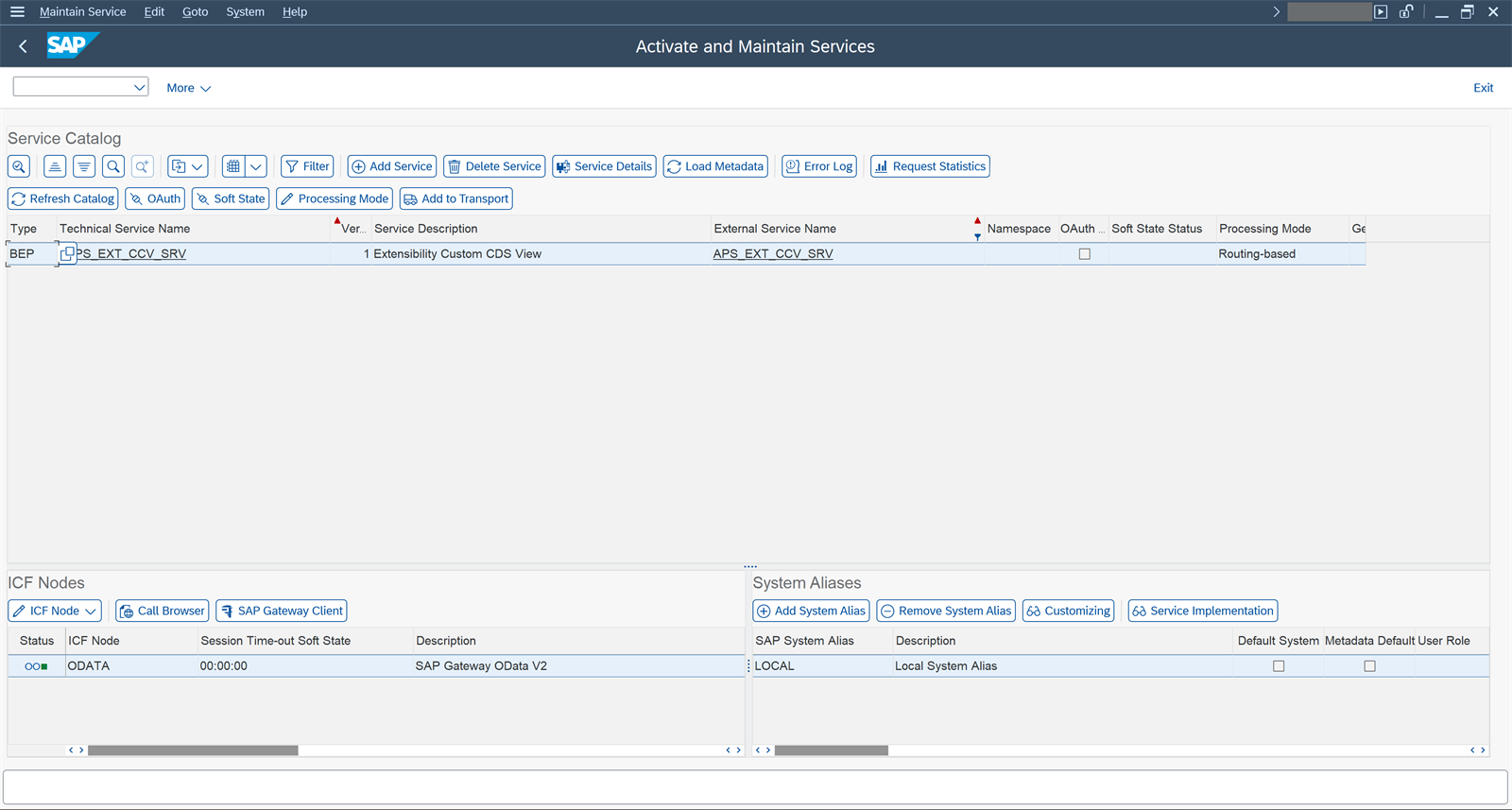The width and height of the screenshot is (1512, 810).
Task: Click the Filter button
Action: click(307, 166)
